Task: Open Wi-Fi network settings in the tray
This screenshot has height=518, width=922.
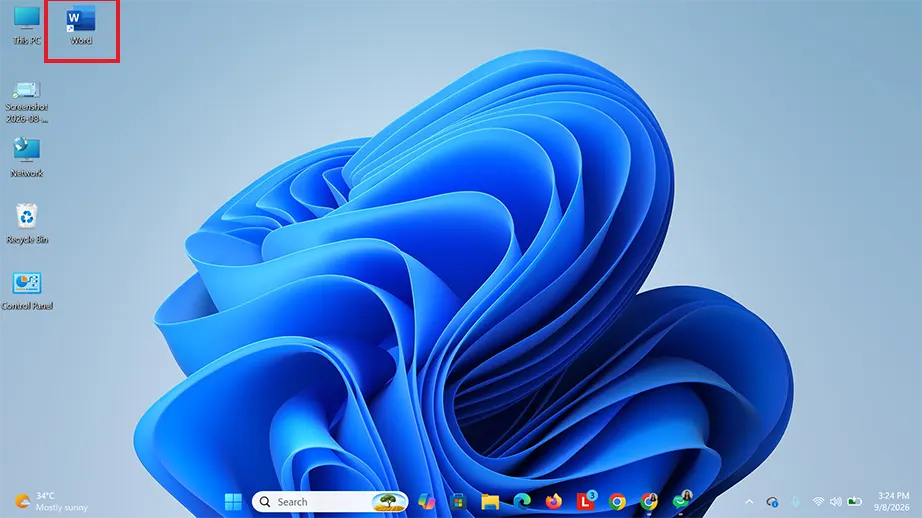Action: pos(818,502)
